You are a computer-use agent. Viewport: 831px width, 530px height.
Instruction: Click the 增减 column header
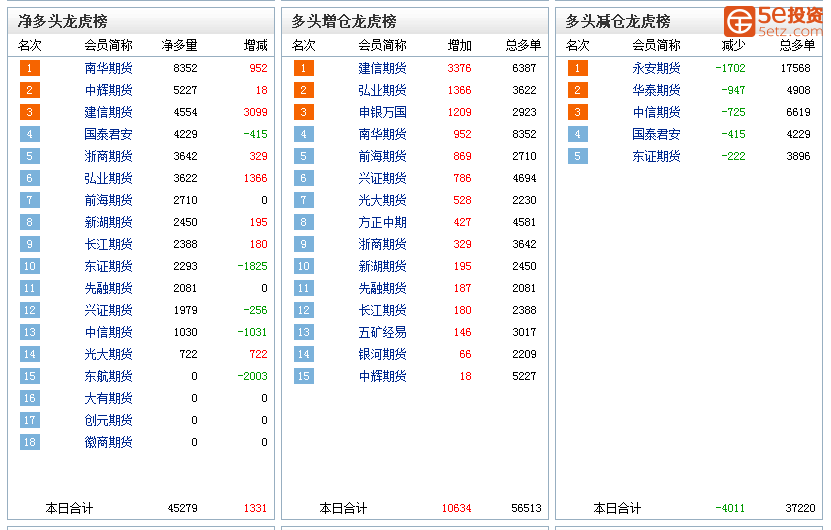click(x=255, y=46)
